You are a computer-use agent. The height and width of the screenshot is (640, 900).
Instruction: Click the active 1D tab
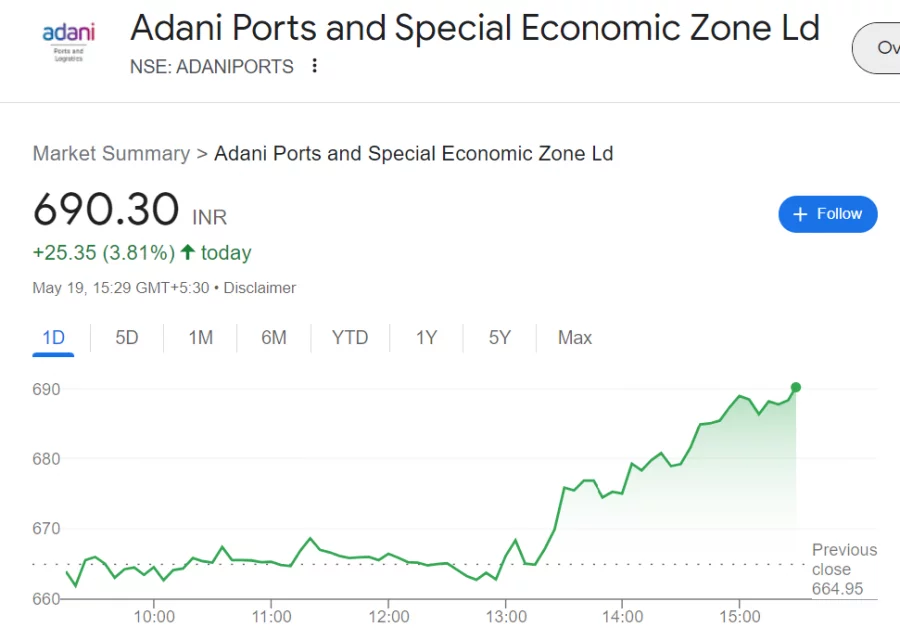[53, 338]
